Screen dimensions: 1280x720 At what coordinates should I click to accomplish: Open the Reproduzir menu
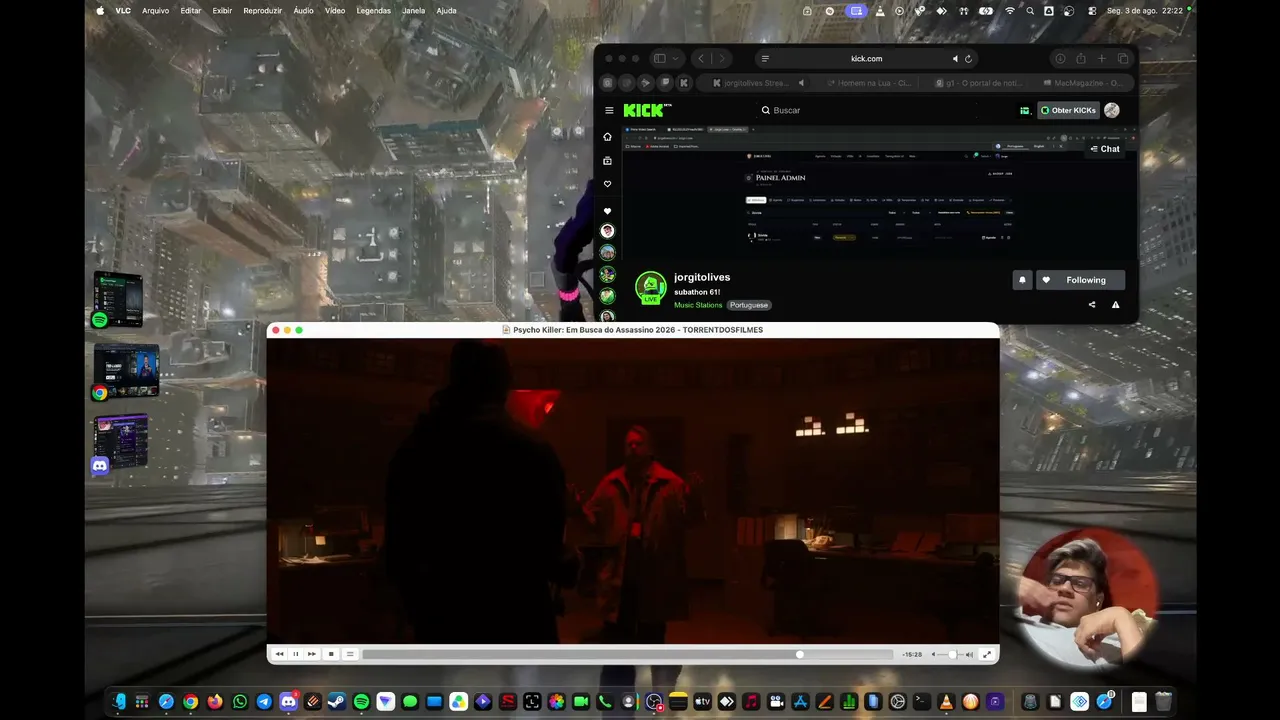point(262,11)
